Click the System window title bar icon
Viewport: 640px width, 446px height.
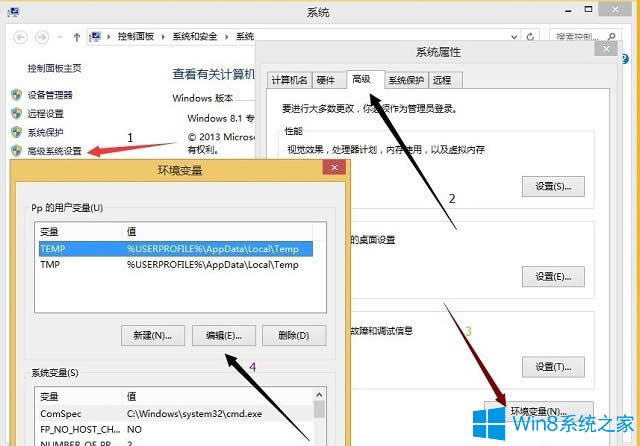[x=13, y=12]
